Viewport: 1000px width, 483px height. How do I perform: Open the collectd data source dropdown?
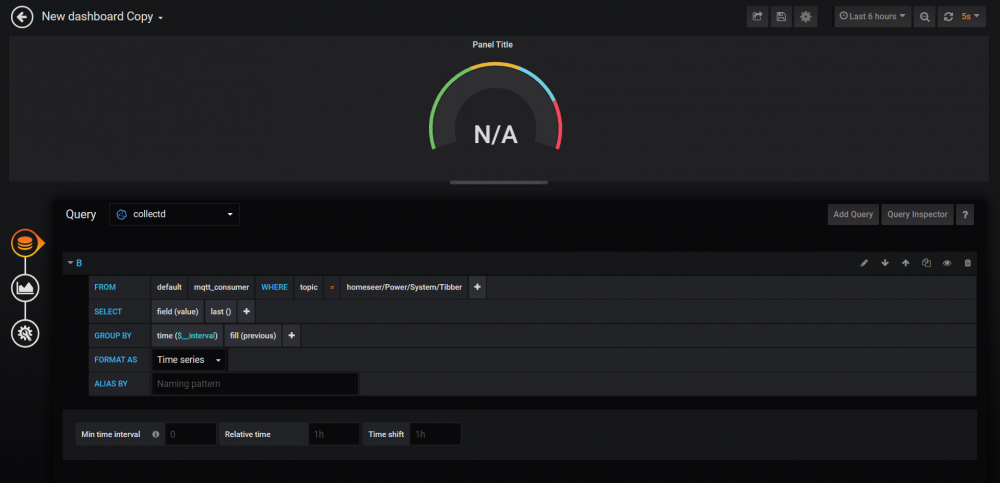(x=174, y=214)
